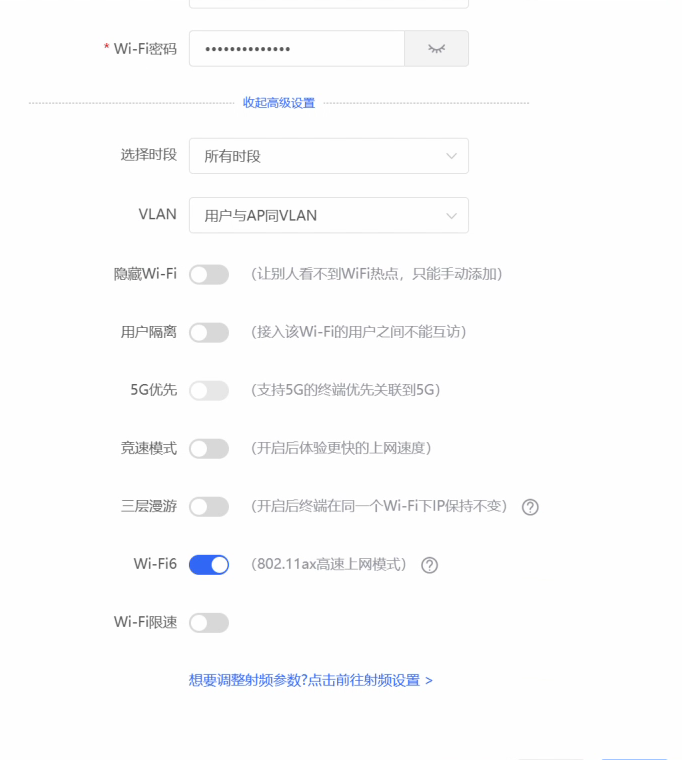The image size is (682, 760).
Task: Click the 让别人看不到WiFi热点 description text
Action: (376, 274)
